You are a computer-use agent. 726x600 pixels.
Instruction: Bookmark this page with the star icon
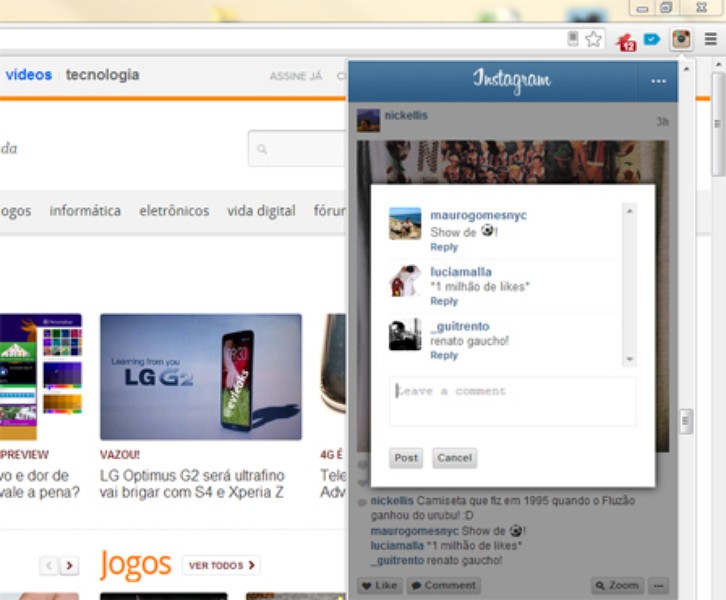pyautogui.click(x=593, y=39)
